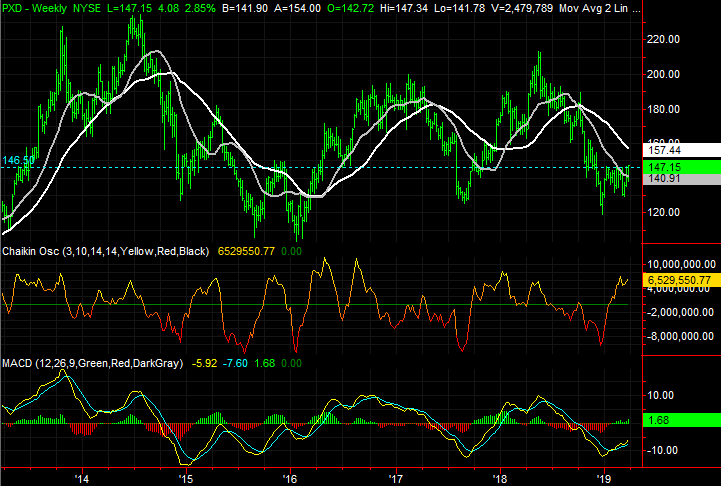Click the '19 year marker on time axis
Screen dimensions: 721x486
pos(603,477)
